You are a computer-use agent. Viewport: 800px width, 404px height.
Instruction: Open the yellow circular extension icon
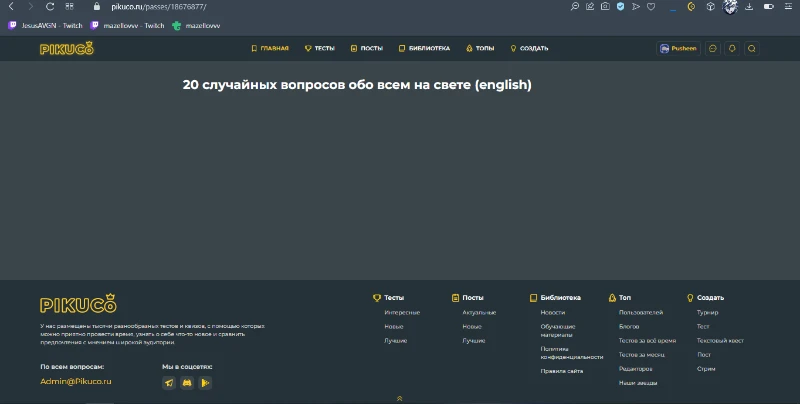tap(691, 7)
